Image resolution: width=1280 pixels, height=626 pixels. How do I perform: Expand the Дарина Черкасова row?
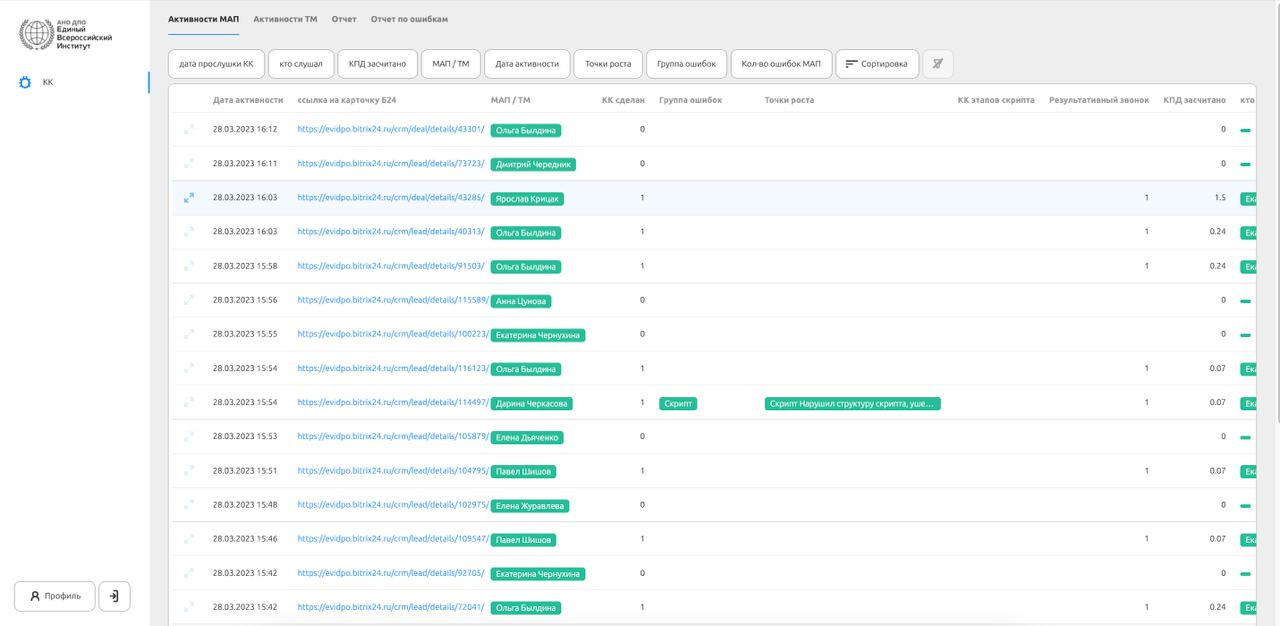(x=189, y=402)
